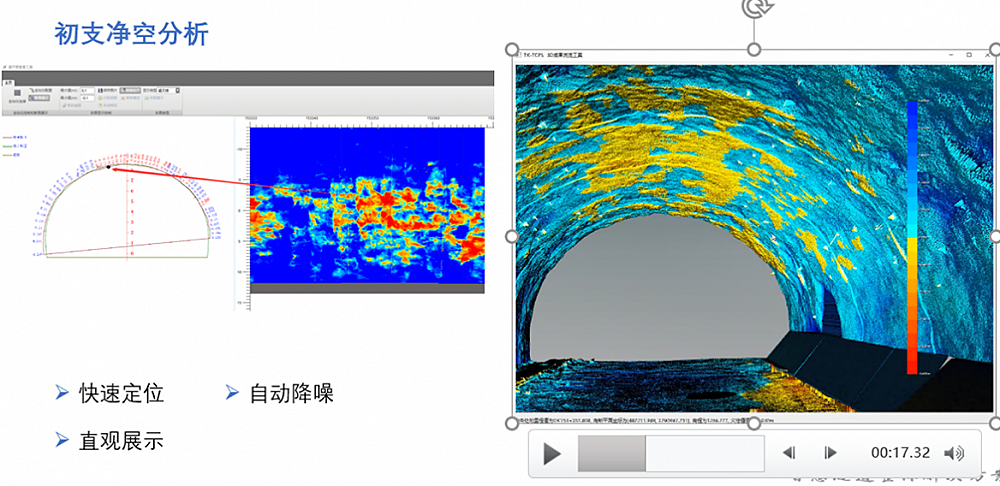Click the 快速定位 bullet text
This screenshot has height=486, width=1000.
pyautogui.click(x=121, y=394)
